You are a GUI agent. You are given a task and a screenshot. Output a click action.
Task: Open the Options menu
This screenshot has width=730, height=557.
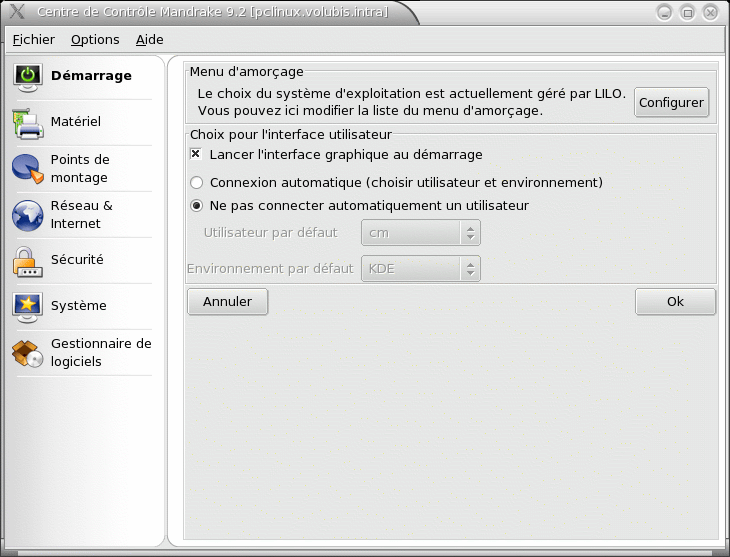click(x=95, y=40)
